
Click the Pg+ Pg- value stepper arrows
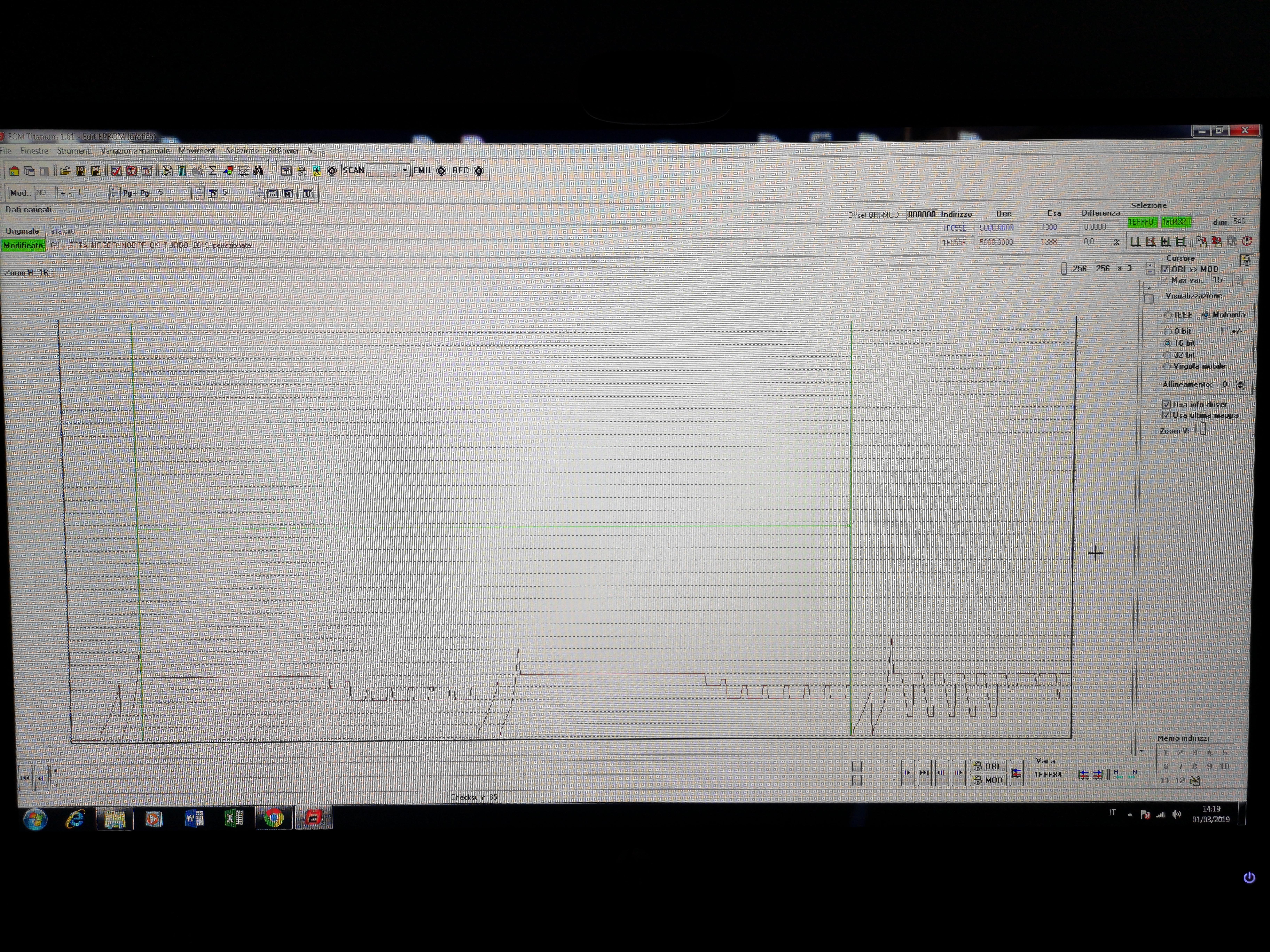pyautogui.click(x=200, y=193)
